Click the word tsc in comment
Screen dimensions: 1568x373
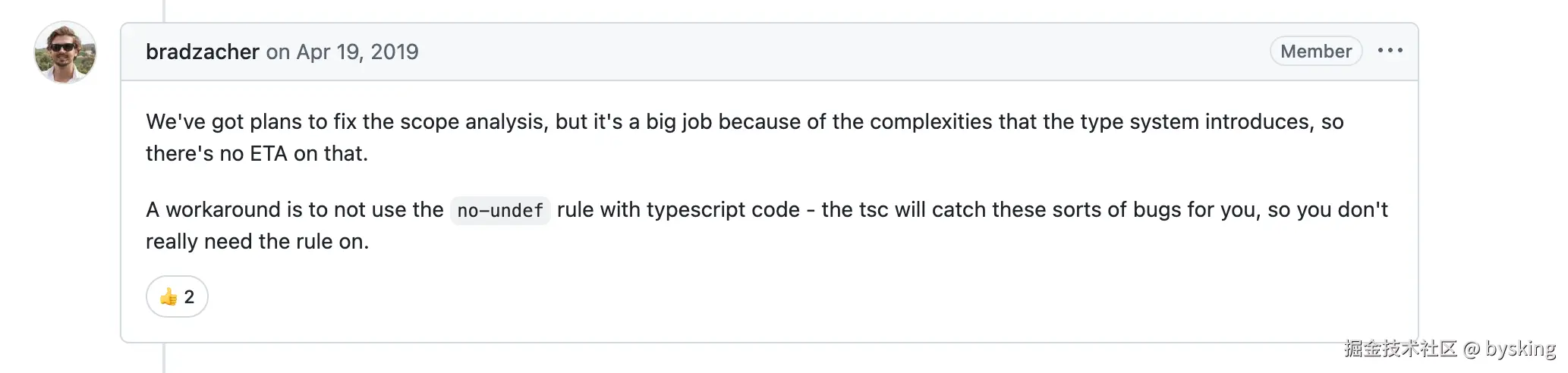874,209
